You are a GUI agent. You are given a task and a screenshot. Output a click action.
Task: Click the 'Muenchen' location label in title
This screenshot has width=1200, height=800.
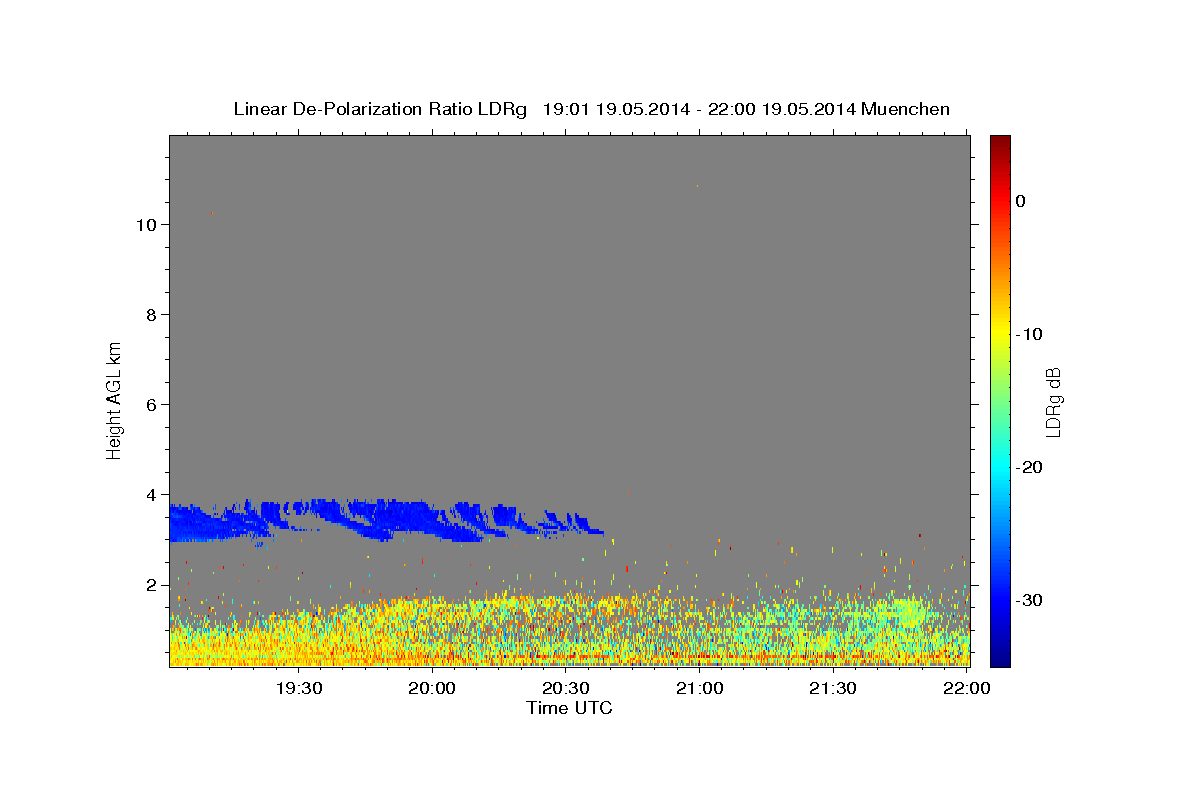(x=906, y=109)
